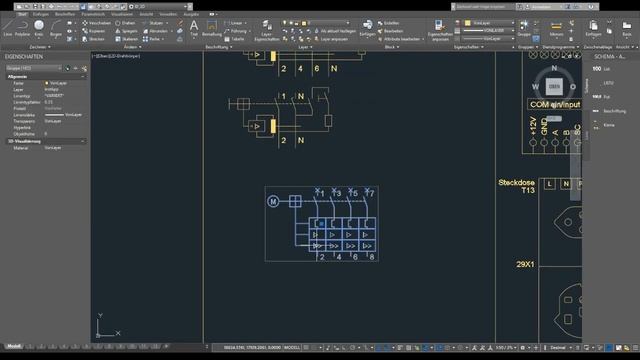The image size is (640, 360).
Task: Click the block Einfügen icon
Action: tap(367, 28)
